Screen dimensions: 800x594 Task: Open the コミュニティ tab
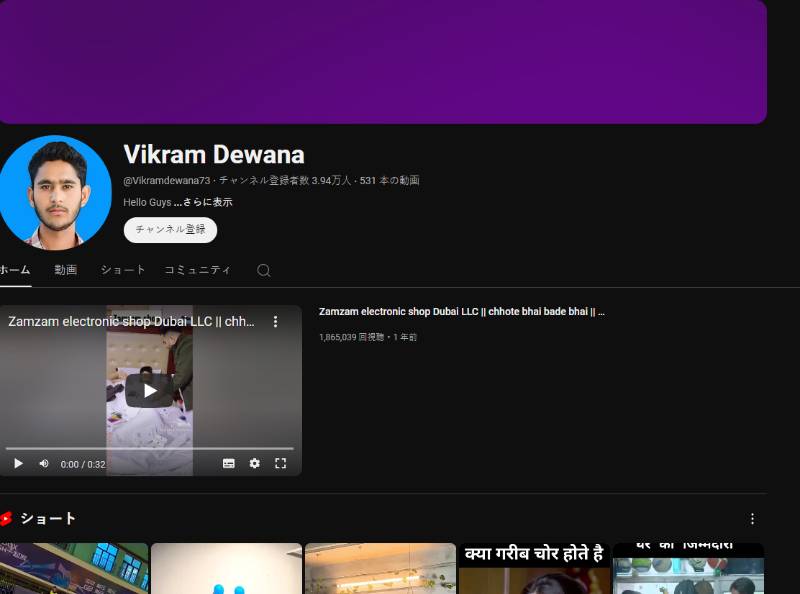[x=197, y=269]
